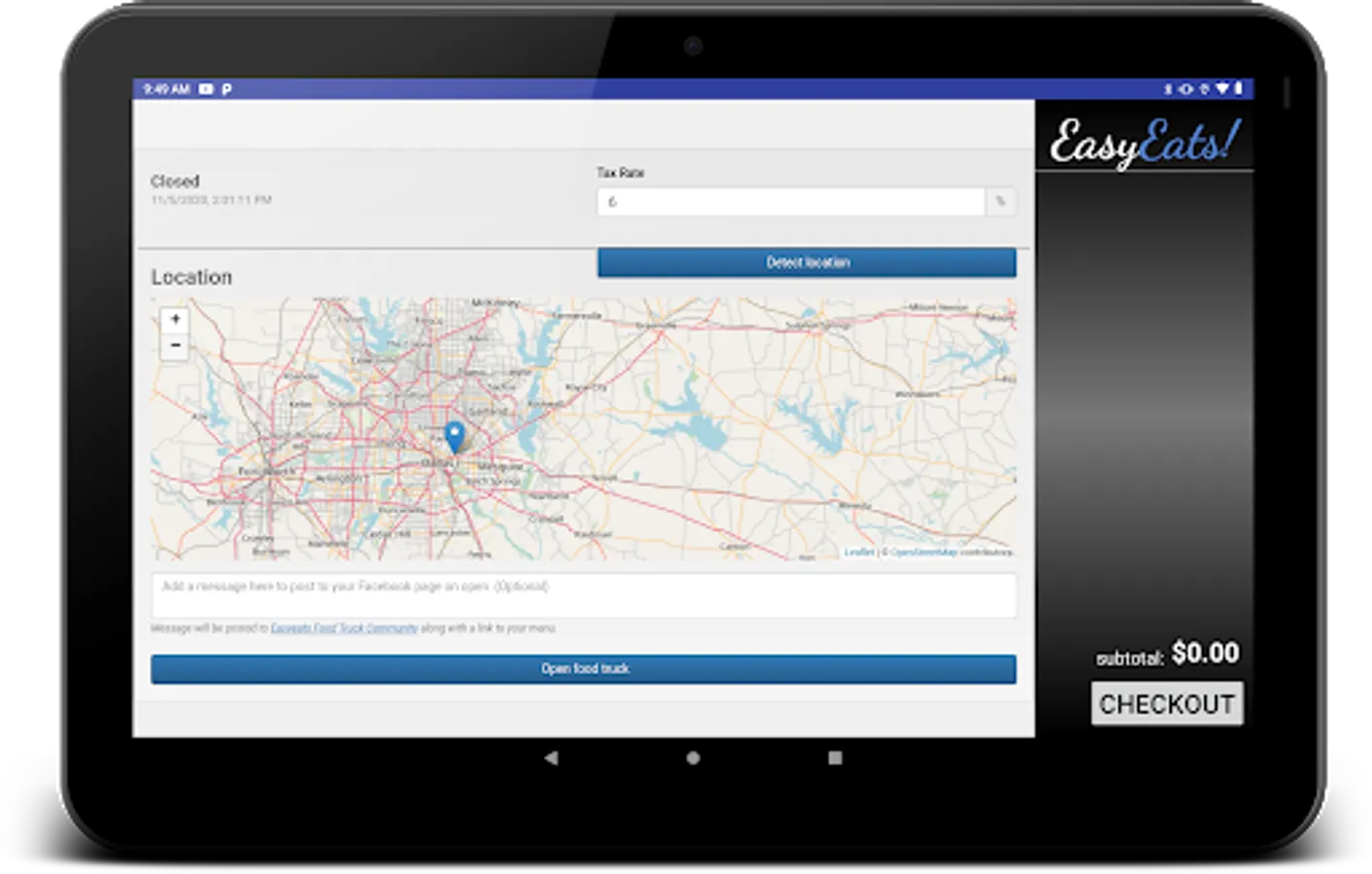
Task: Zoom out on the location map
Action: click(175, 346)
